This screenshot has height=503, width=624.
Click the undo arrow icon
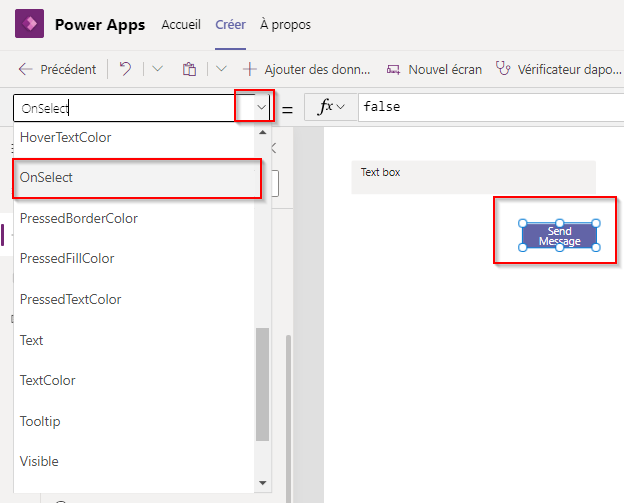(125, 69)
